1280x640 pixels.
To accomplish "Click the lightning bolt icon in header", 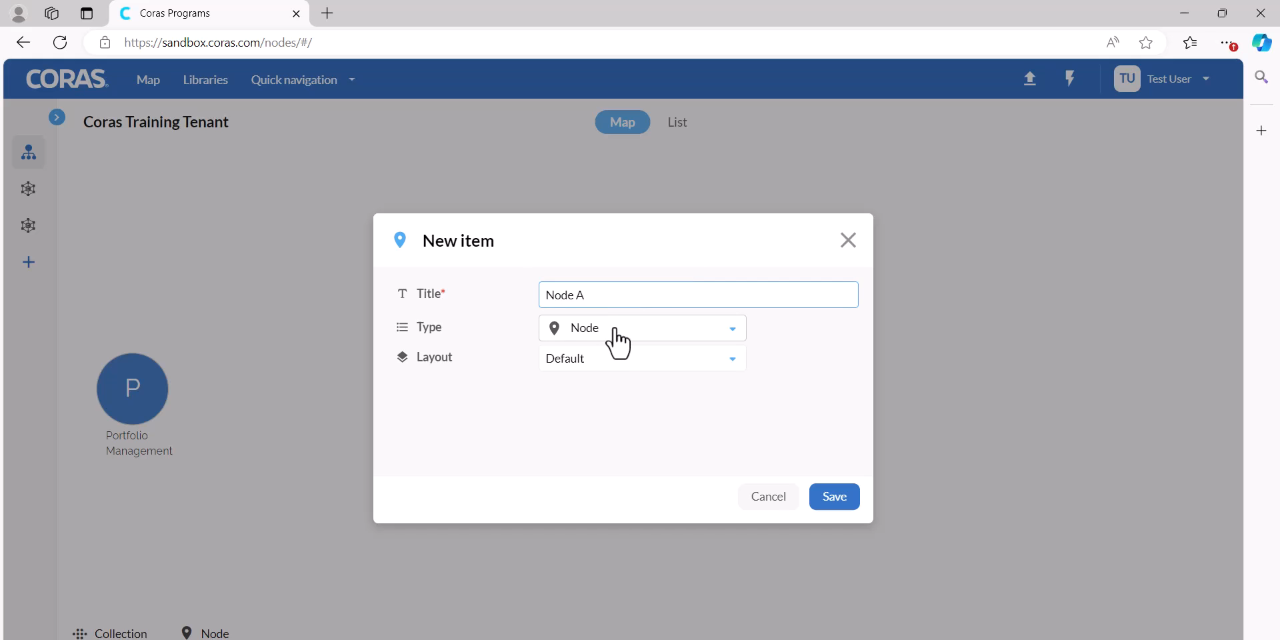I will (1070, 79).
